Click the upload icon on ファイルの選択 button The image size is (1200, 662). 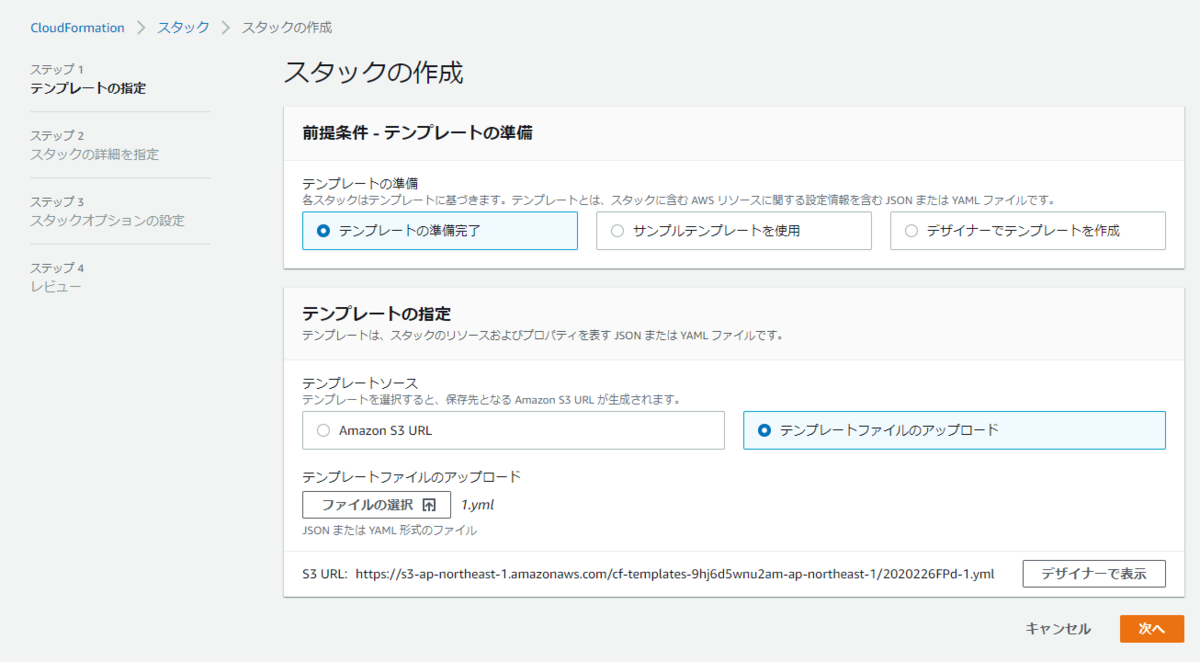[x=428, y=504]
